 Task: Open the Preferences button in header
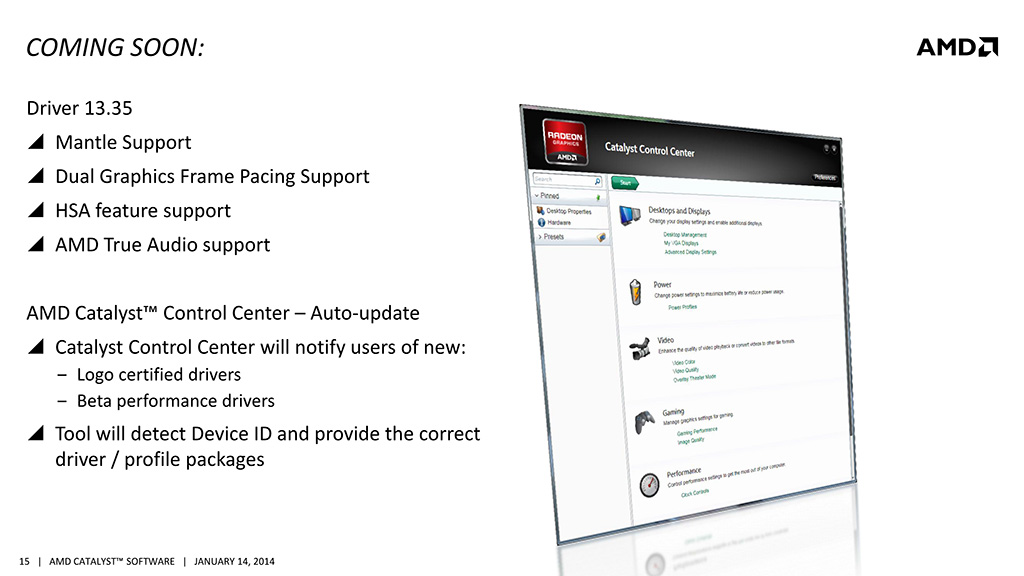pos(825,177)
